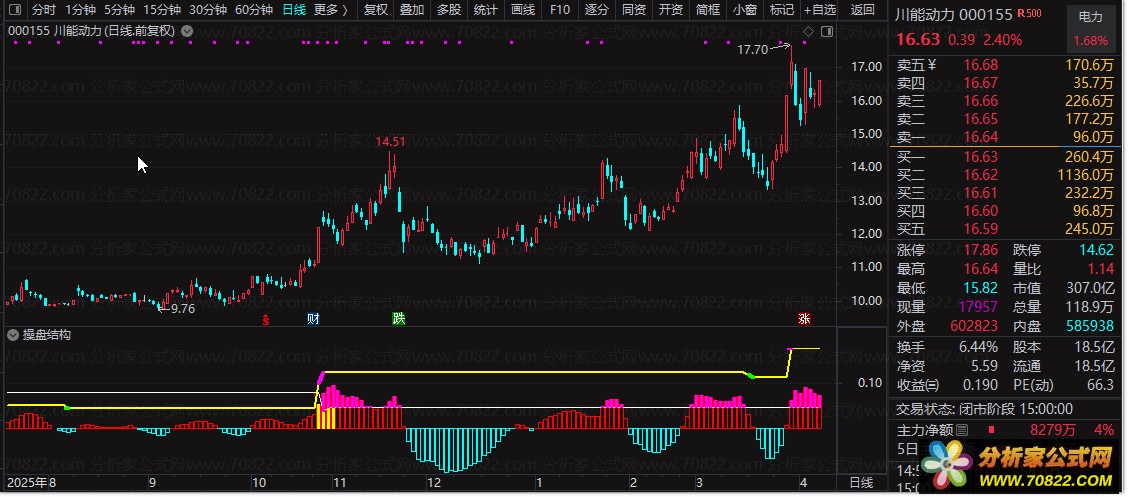Click current price 16.63
The width and height of the screenshot is (1129, 497).
point(917,40)
